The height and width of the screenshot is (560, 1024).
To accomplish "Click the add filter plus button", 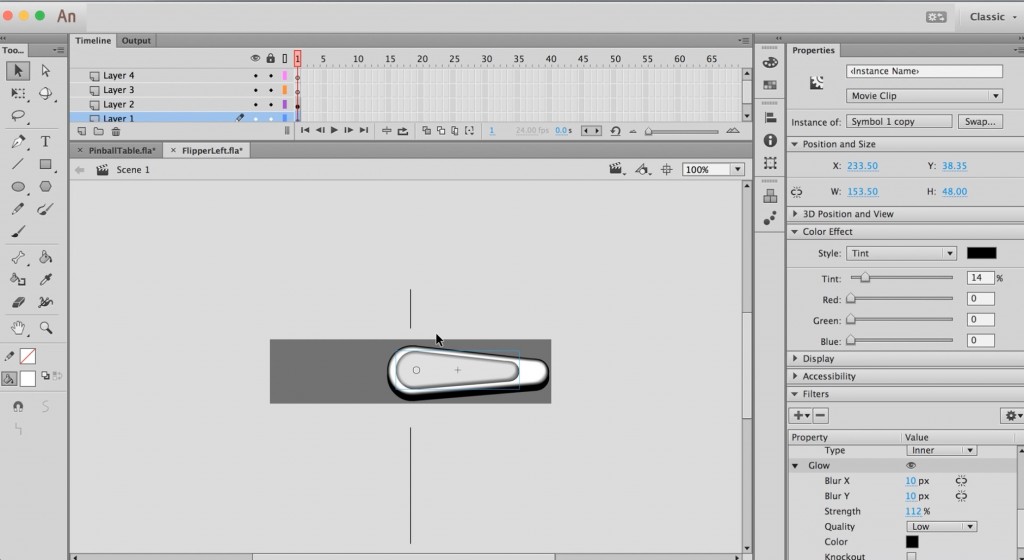I will pyautogui.click(x=800, y=415).
